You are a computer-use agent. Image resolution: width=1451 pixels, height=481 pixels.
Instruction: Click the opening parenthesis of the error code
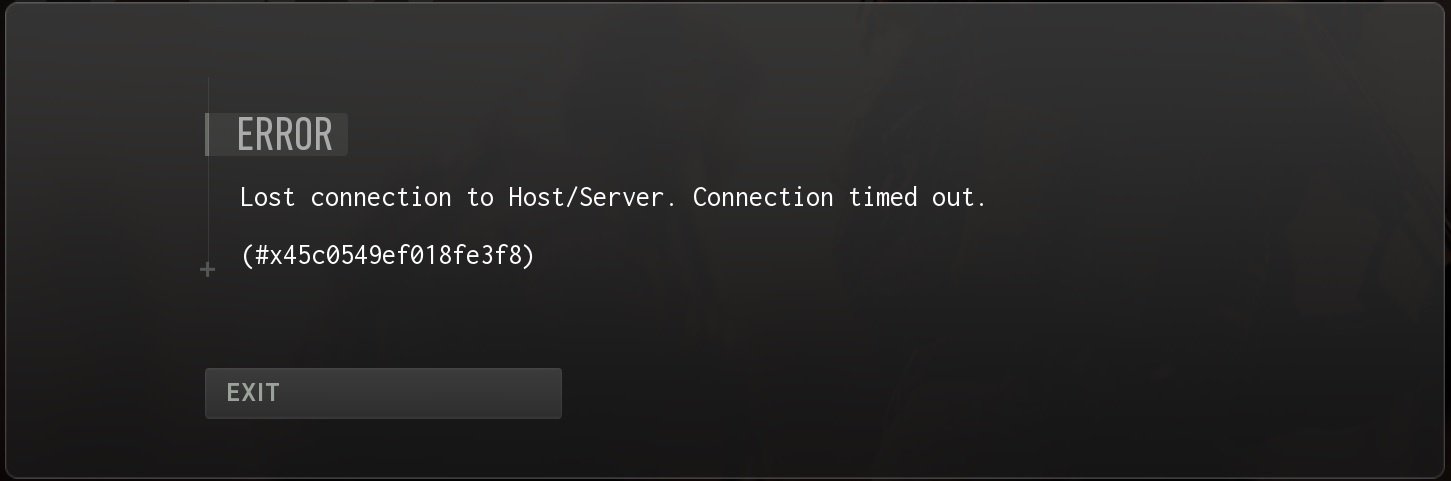click(x=246, y=256)
